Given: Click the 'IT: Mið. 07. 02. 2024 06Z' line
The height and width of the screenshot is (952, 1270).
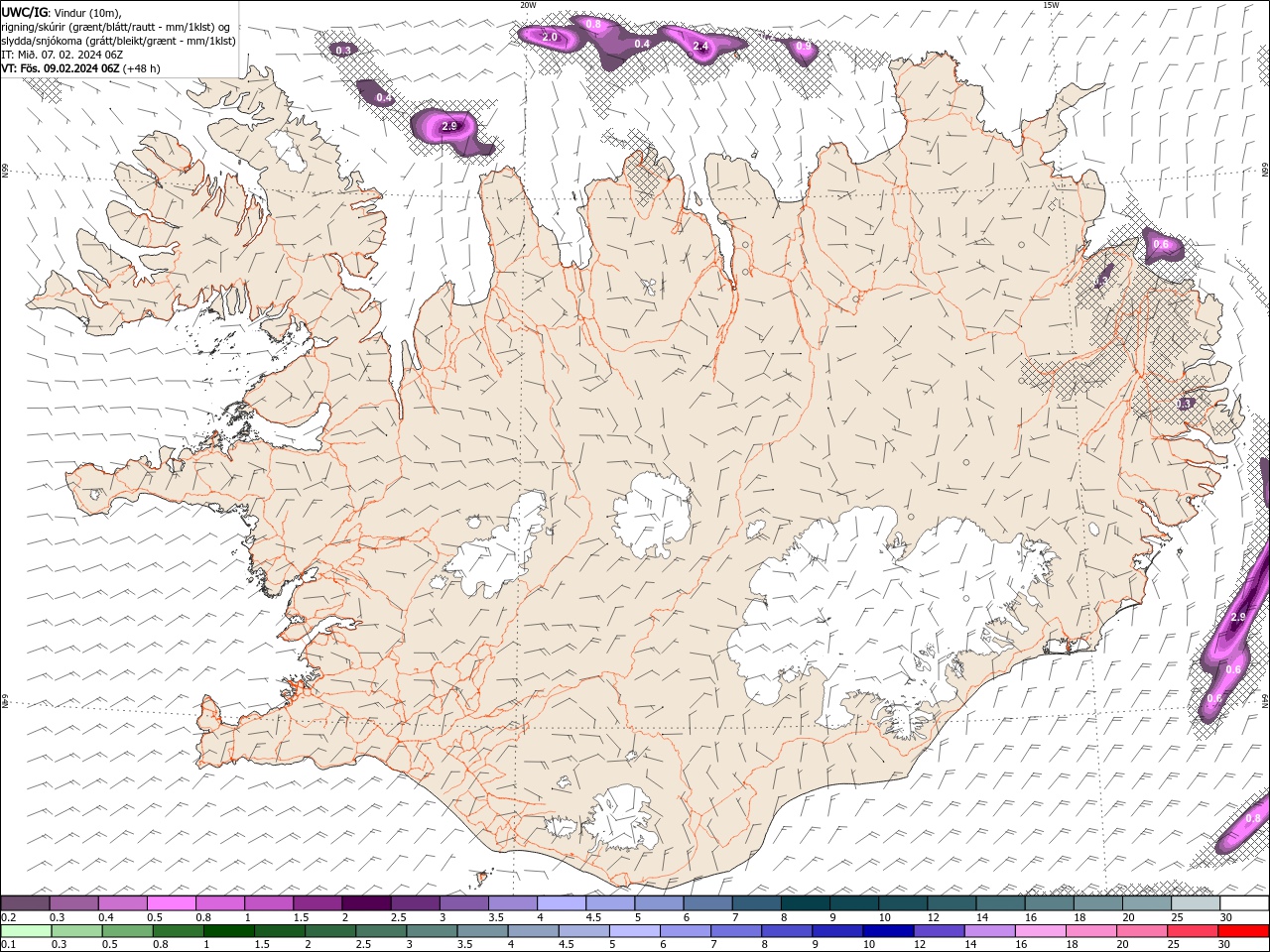Looking at the screenshot, I should click(x=63, y=55).
